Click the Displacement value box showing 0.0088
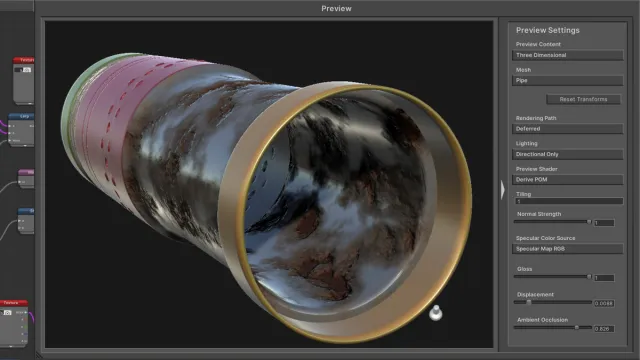Screen dimensions: 640x360 click(x=604, y=303)
